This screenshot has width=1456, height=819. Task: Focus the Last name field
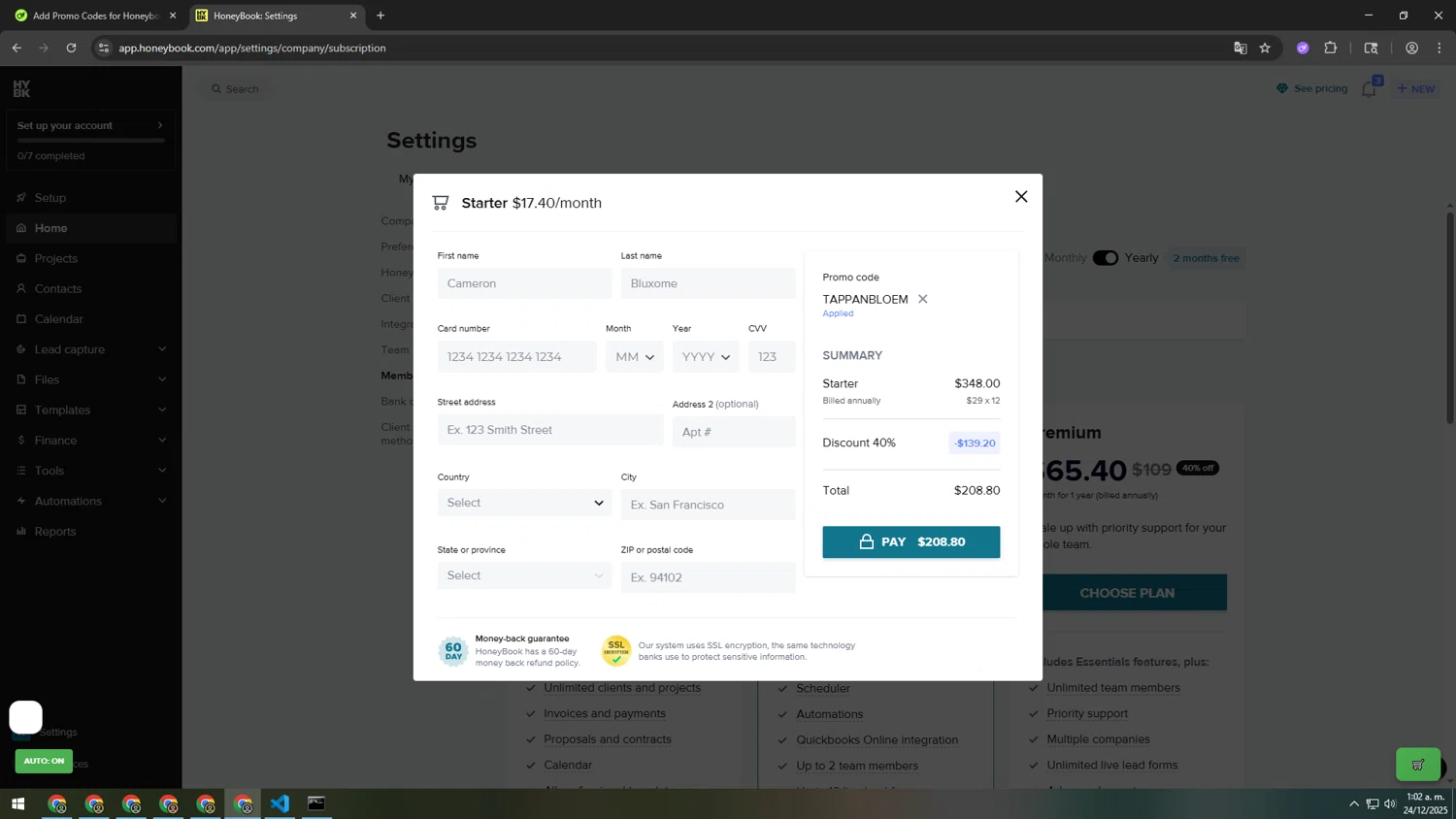pos(708,283)
